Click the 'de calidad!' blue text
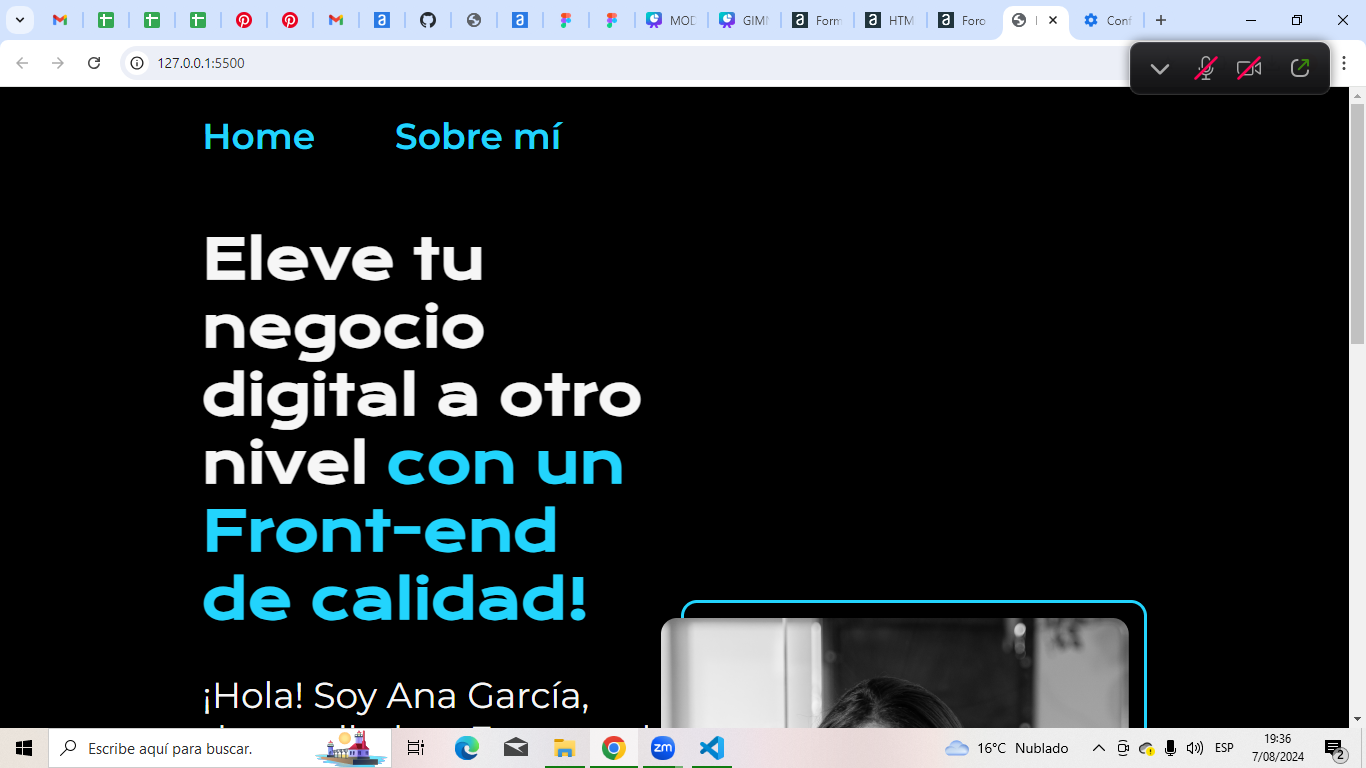 pyautogui.click(x=395, y=600)
